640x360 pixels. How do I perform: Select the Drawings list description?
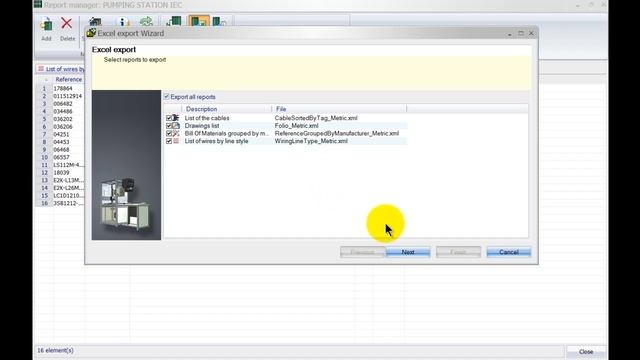click(x=202, y=126)
